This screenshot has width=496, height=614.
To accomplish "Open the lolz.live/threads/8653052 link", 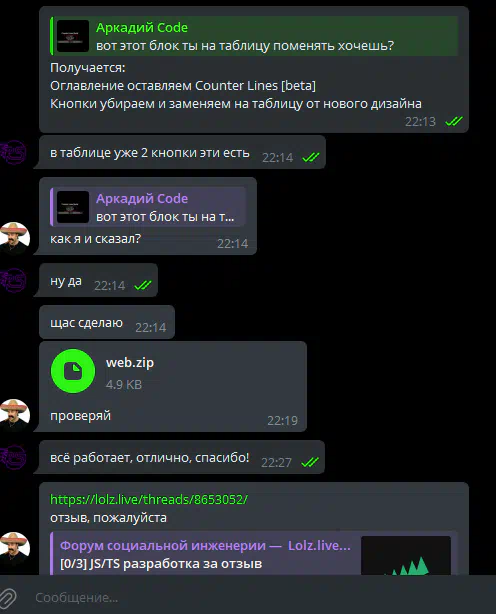I will coord(149,499).
